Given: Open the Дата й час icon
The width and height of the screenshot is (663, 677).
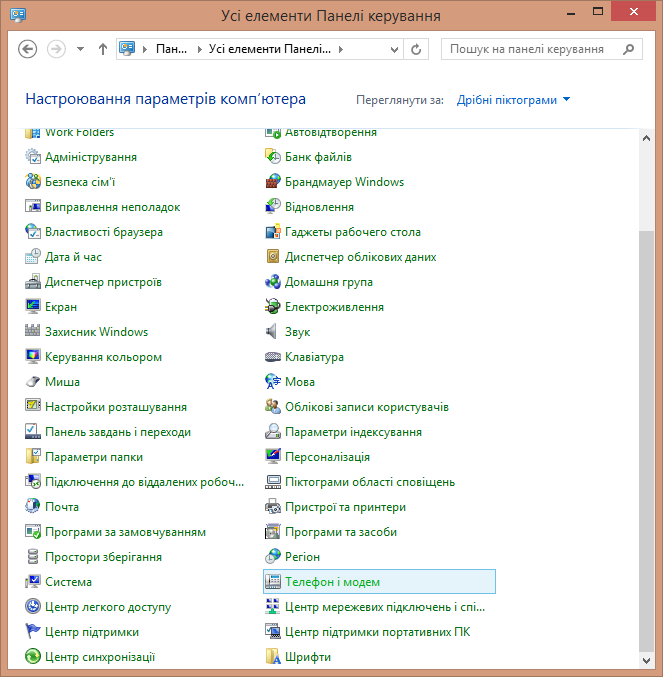Looking at the screenshot, I should coord(33,257).
